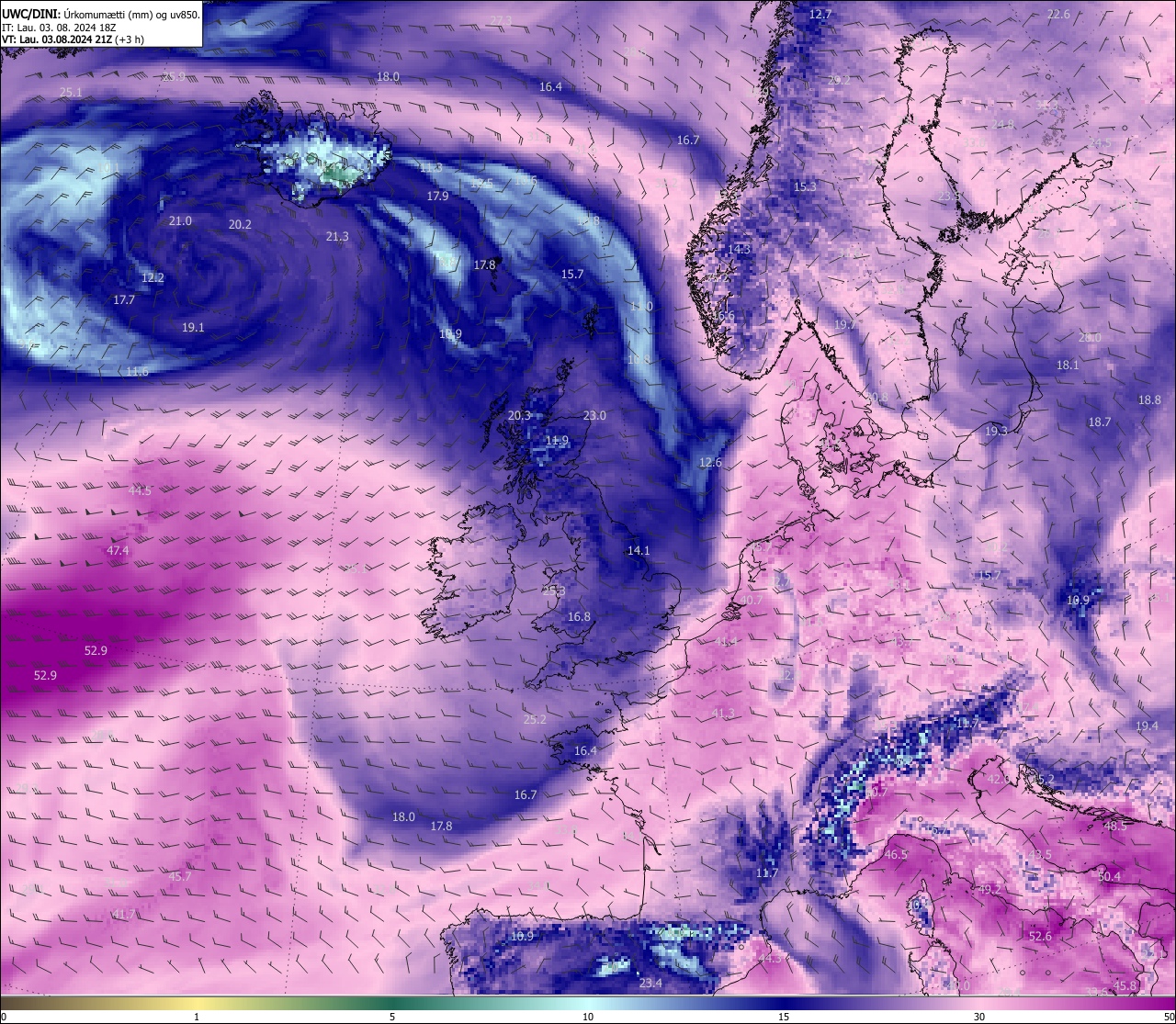Click the 46.5 value label
The height and width of the screenshot is (1024, 1176).
pos(895,855)
